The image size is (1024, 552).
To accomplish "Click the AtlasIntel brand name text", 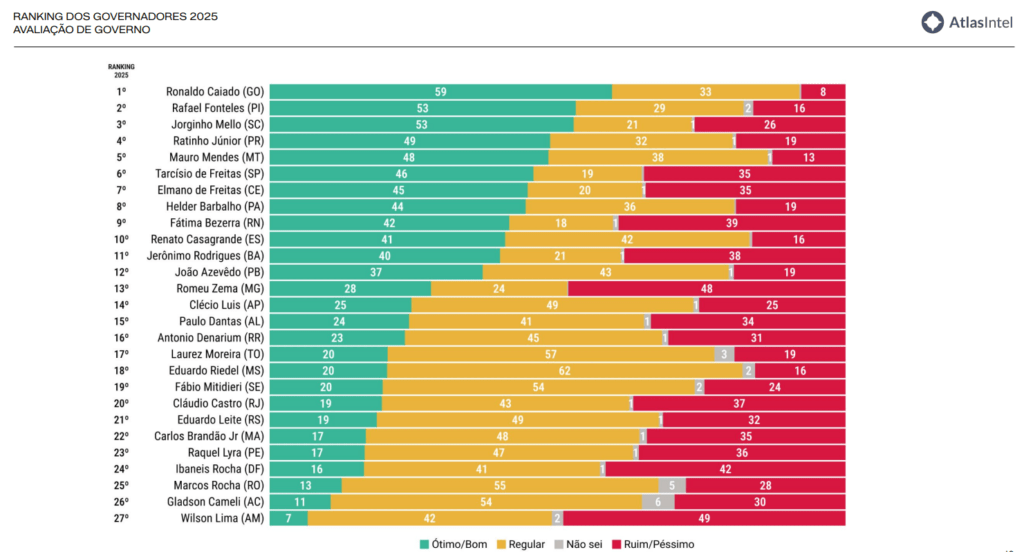I will [979, 22].
